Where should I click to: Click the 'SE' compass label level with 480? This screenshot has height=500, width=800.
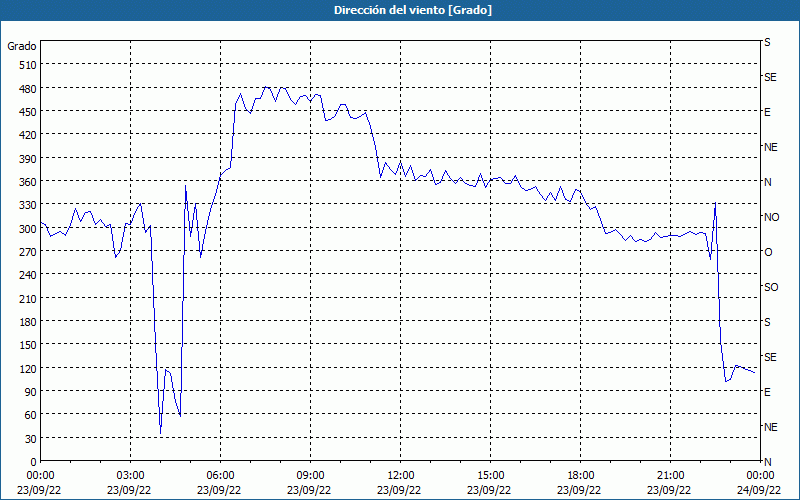click(770, 77)
